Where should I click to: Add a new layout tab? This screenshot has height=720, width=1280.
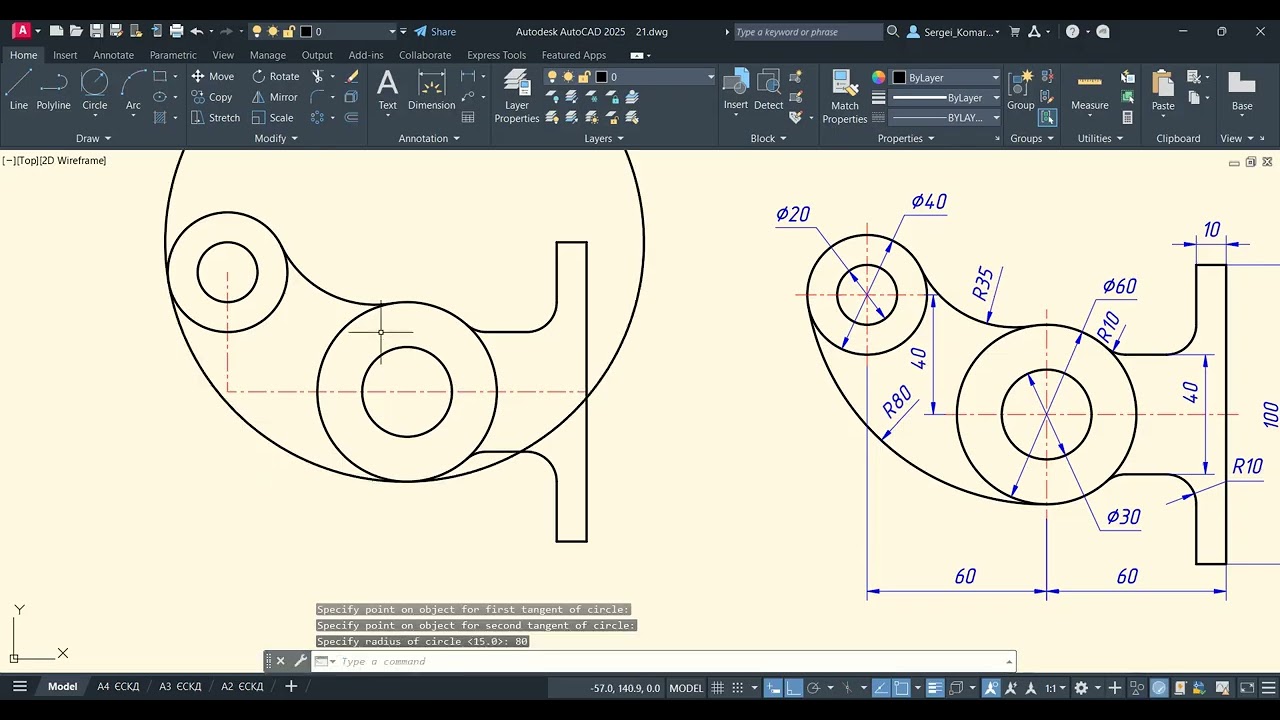291,686
